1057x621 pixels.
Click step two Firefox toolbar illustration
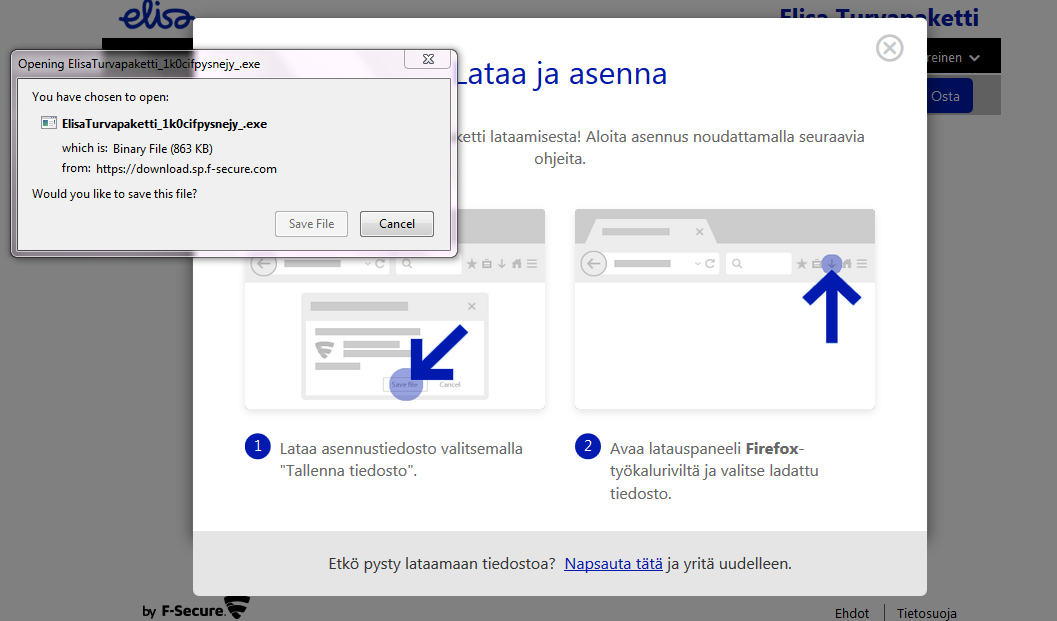[x=725, y=309]
